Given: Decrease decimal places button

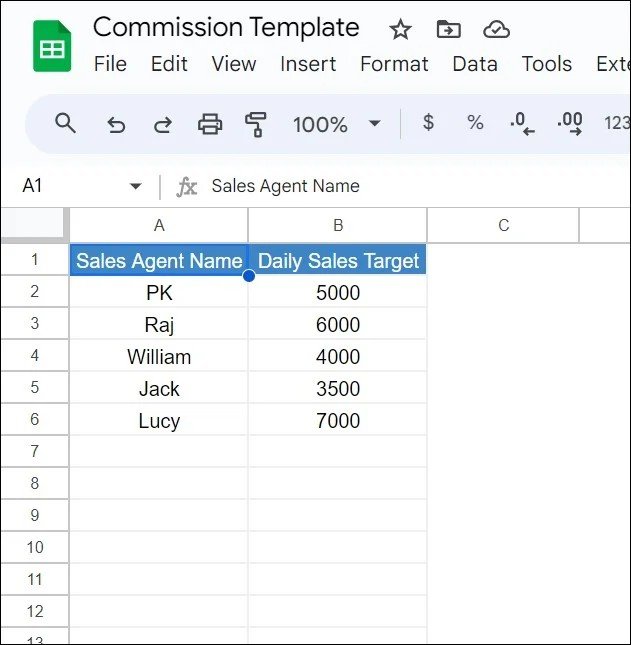Looking at the screenshot, I should point(522,124).
